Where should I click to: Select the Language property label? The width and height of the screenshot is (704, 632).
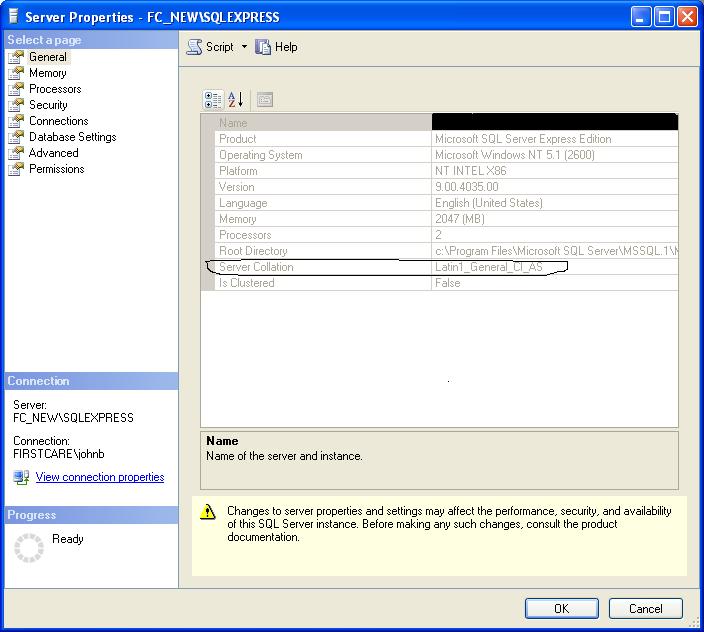(x=243, y=203)
